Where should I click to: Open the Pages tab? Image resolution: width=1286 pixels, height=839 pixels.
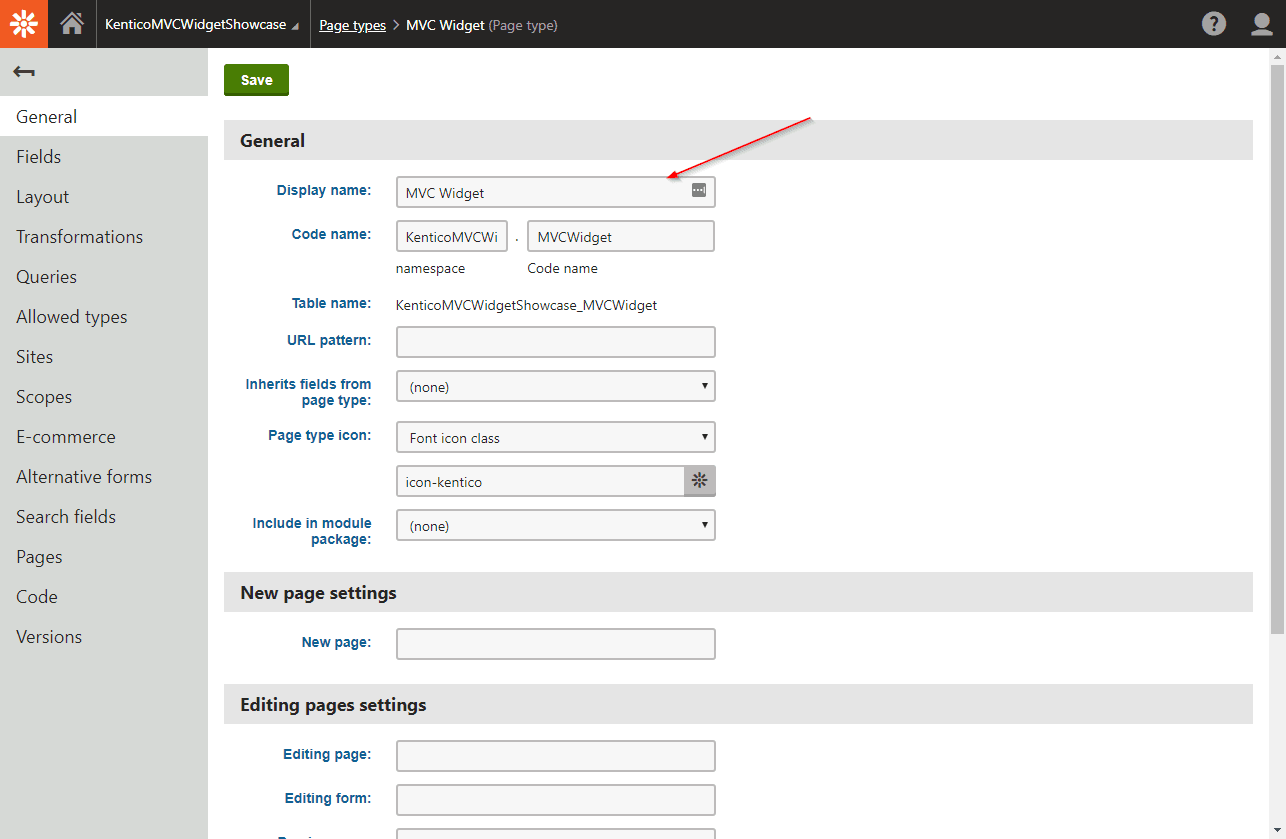[x=104, y=556]
